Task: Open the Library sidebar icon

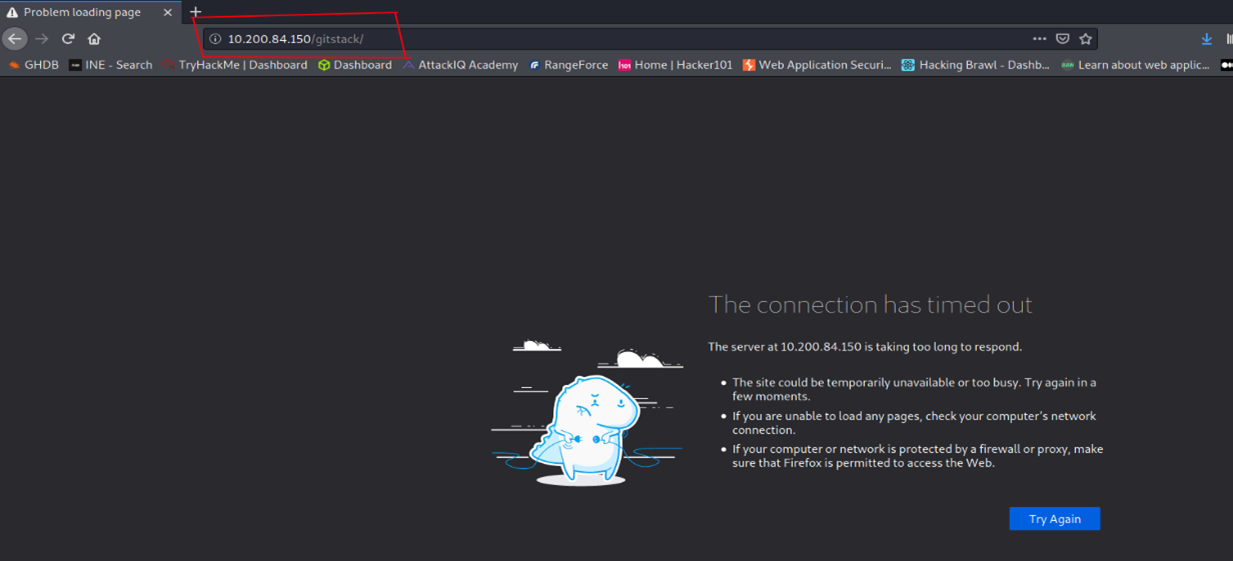Action: [x=1229, y=39]
